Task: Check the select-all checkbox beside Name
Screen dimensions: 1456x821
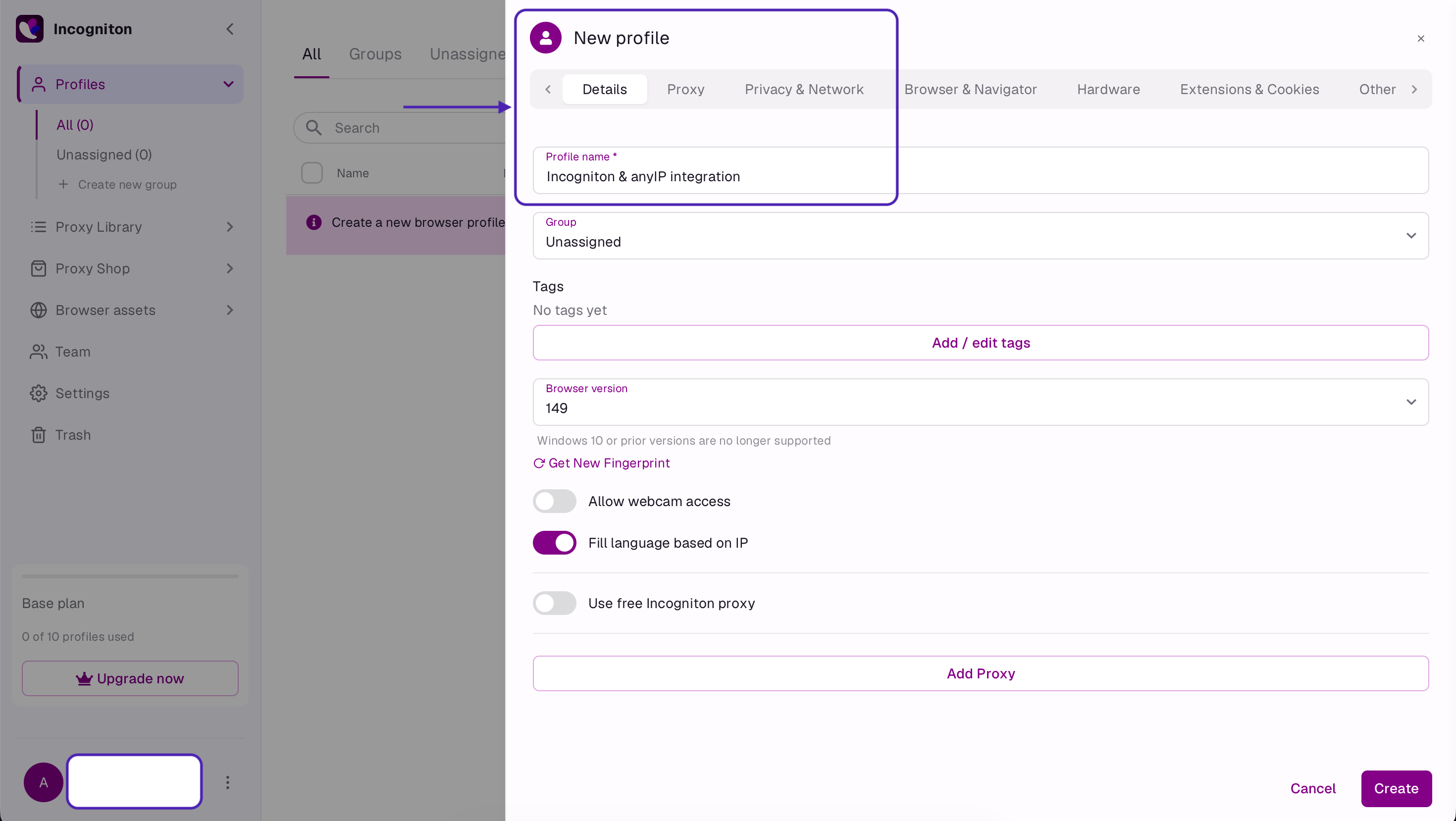Action: pyautogui.click(x=312, y=173)
